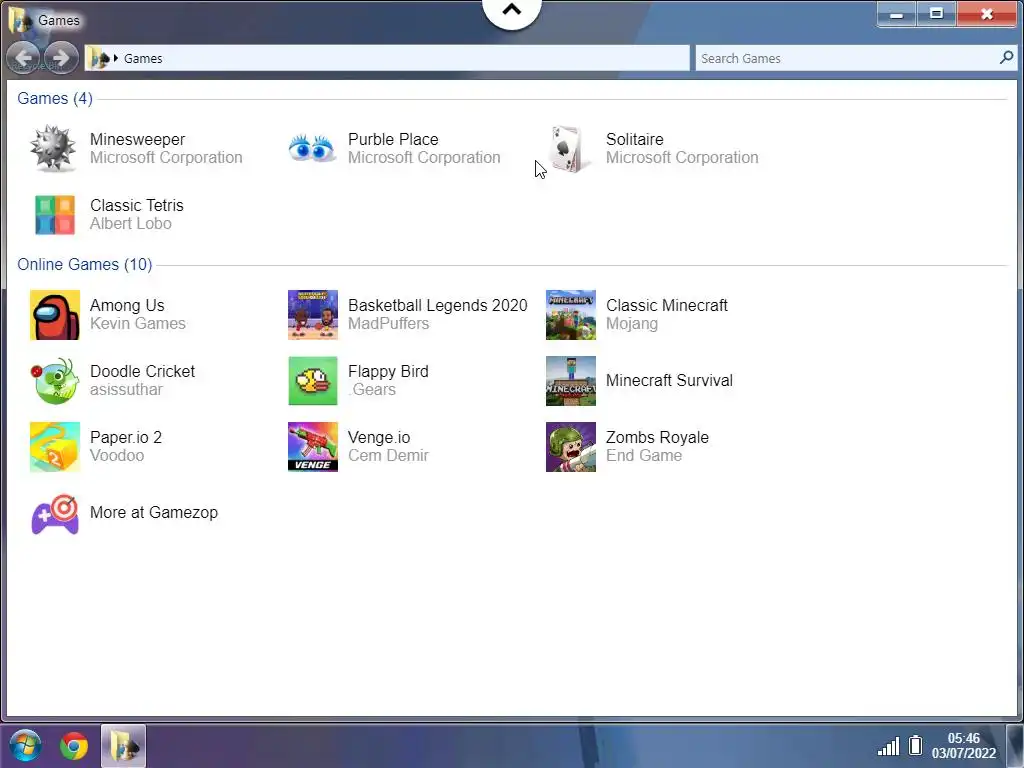Go back with the left arrow button
This screenshot has height=768, width=1024.
[x=24, y=58]
